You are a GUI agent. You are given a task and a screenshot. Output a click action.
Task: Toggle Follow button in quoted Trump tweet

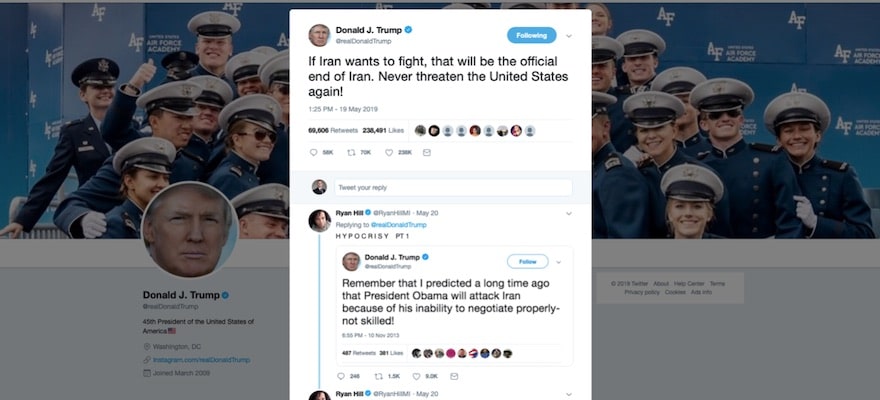(x=528, y=261)
